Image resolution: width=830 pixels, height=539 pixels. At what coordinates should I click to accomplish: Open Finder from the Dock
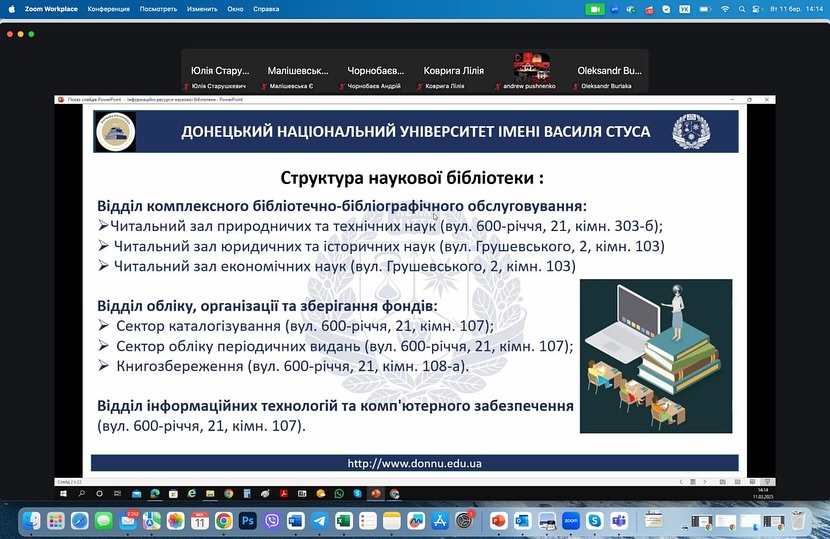tap(31, 522)
